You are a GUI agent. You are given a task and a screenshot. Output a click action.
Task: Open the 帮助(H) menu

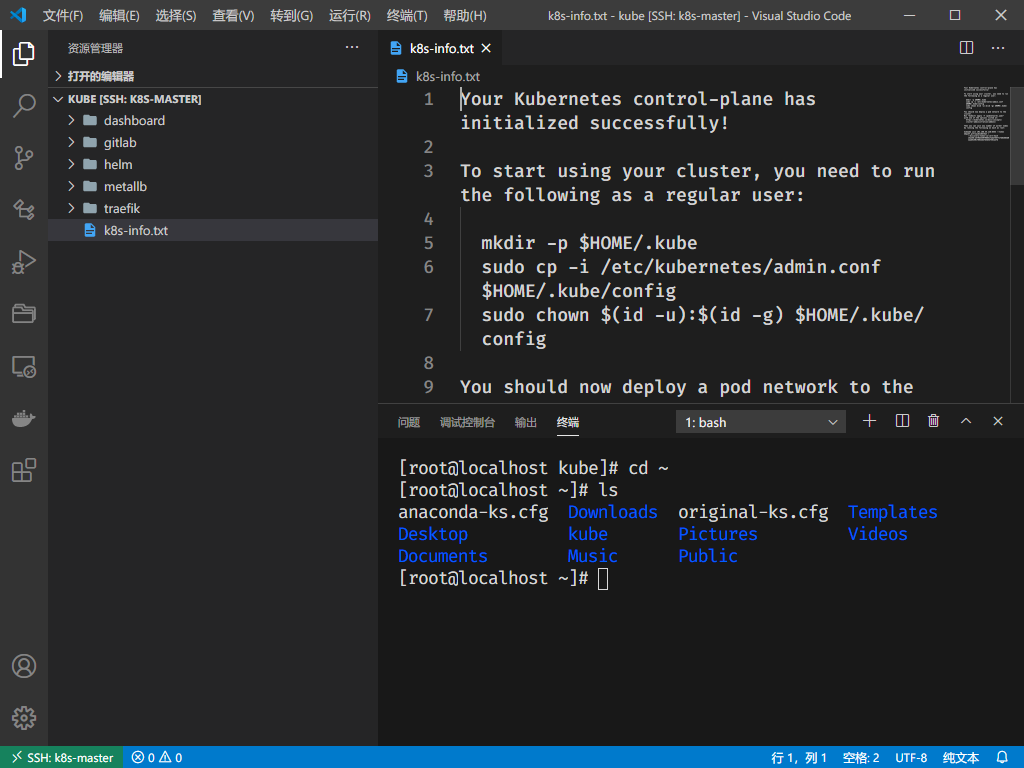[464, 16]
